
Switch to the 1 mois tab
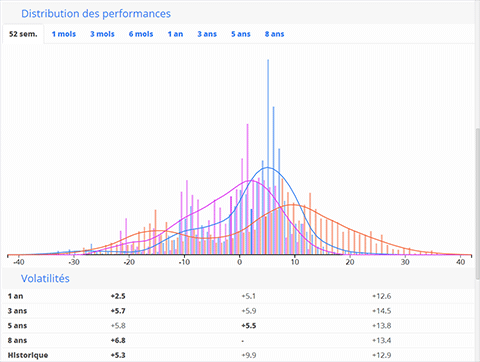tap(64, 34)
